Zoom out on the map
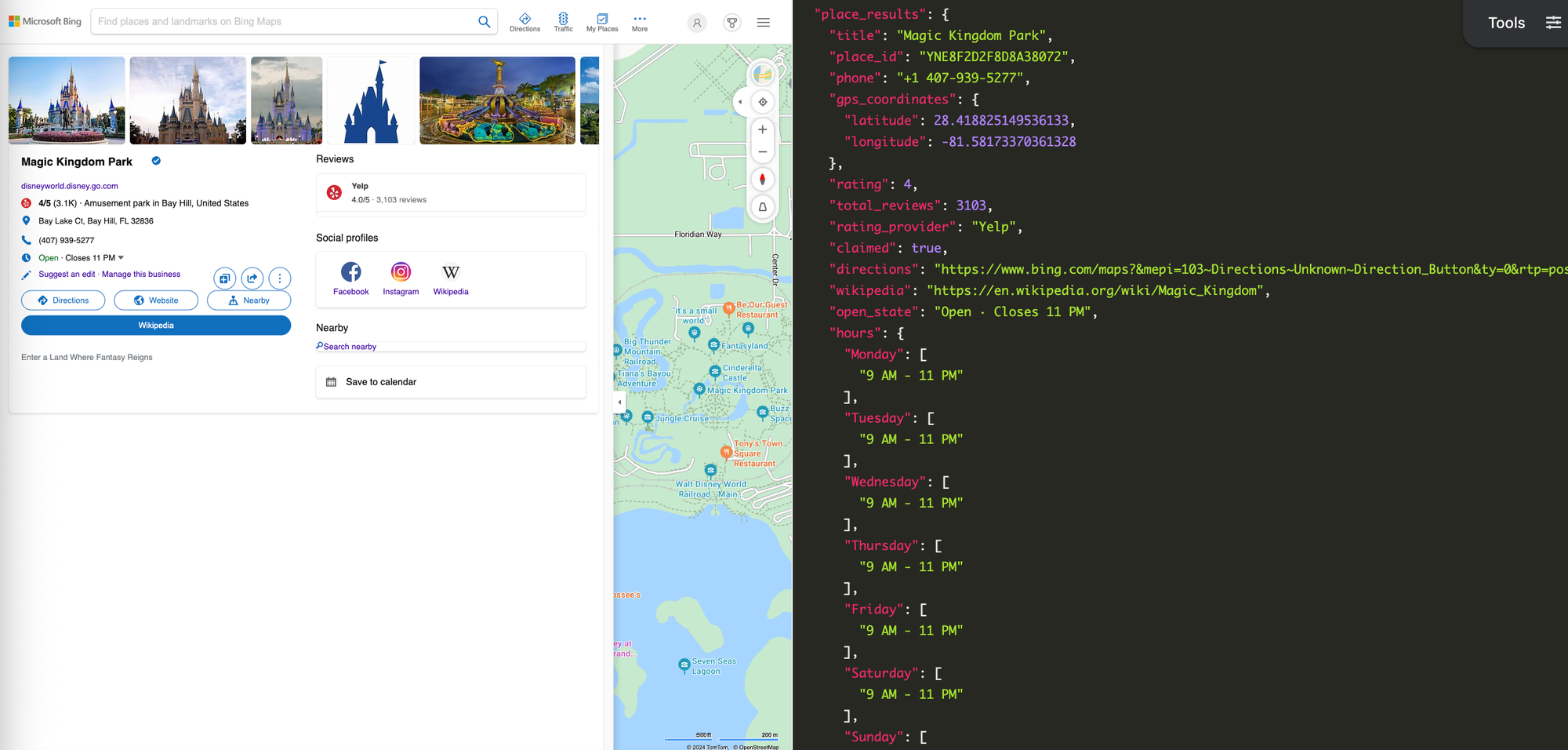Screen dimensions: 1568x750 coord(763,151)
